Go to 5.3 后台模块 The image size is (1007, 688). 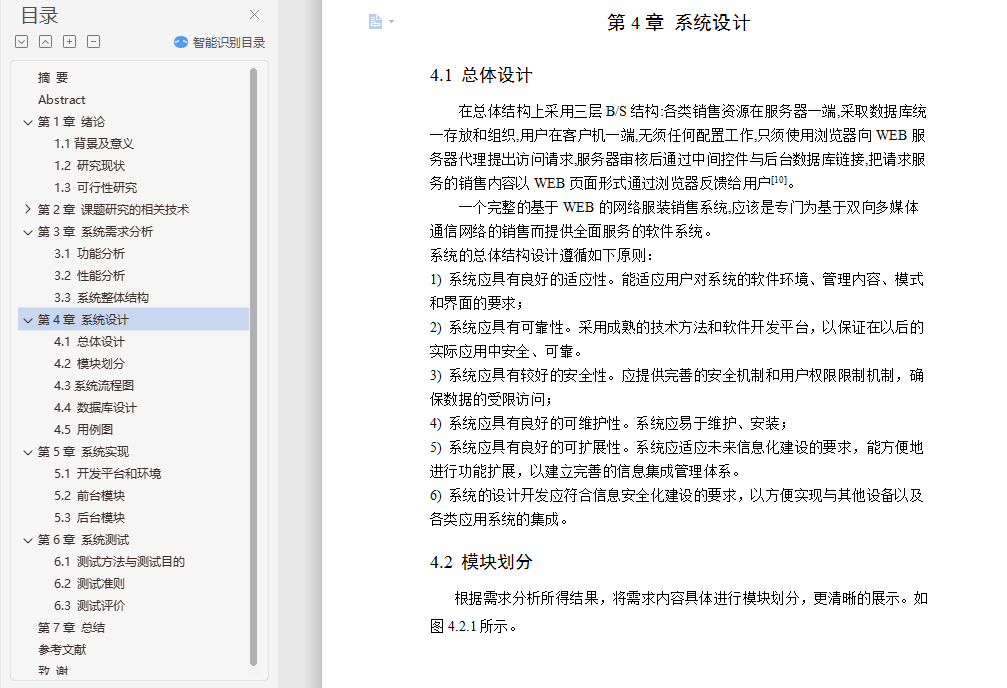coord(89,518)
